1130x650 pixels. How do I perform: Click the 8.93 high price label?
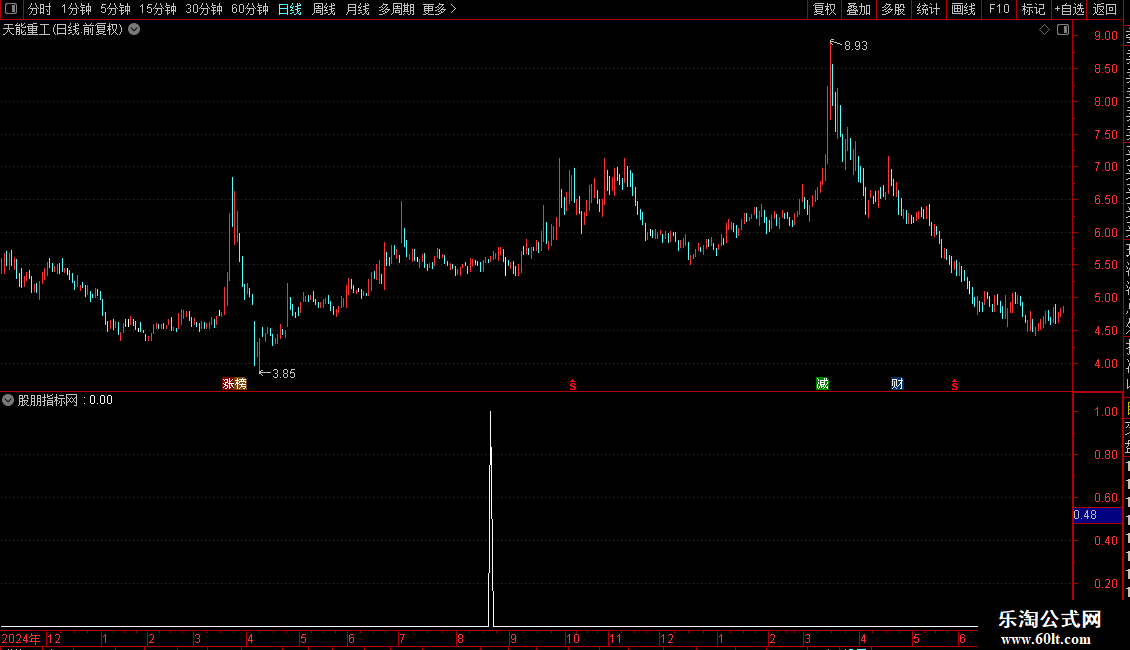pyautogui.click(x=855, y=46)
